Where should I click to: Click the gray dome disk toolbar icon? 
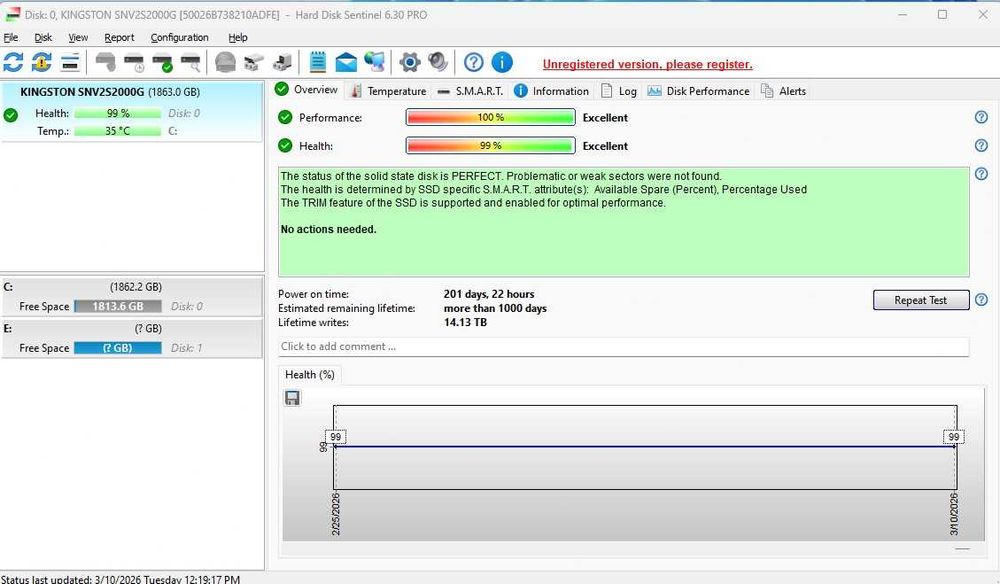coord(225,62)
